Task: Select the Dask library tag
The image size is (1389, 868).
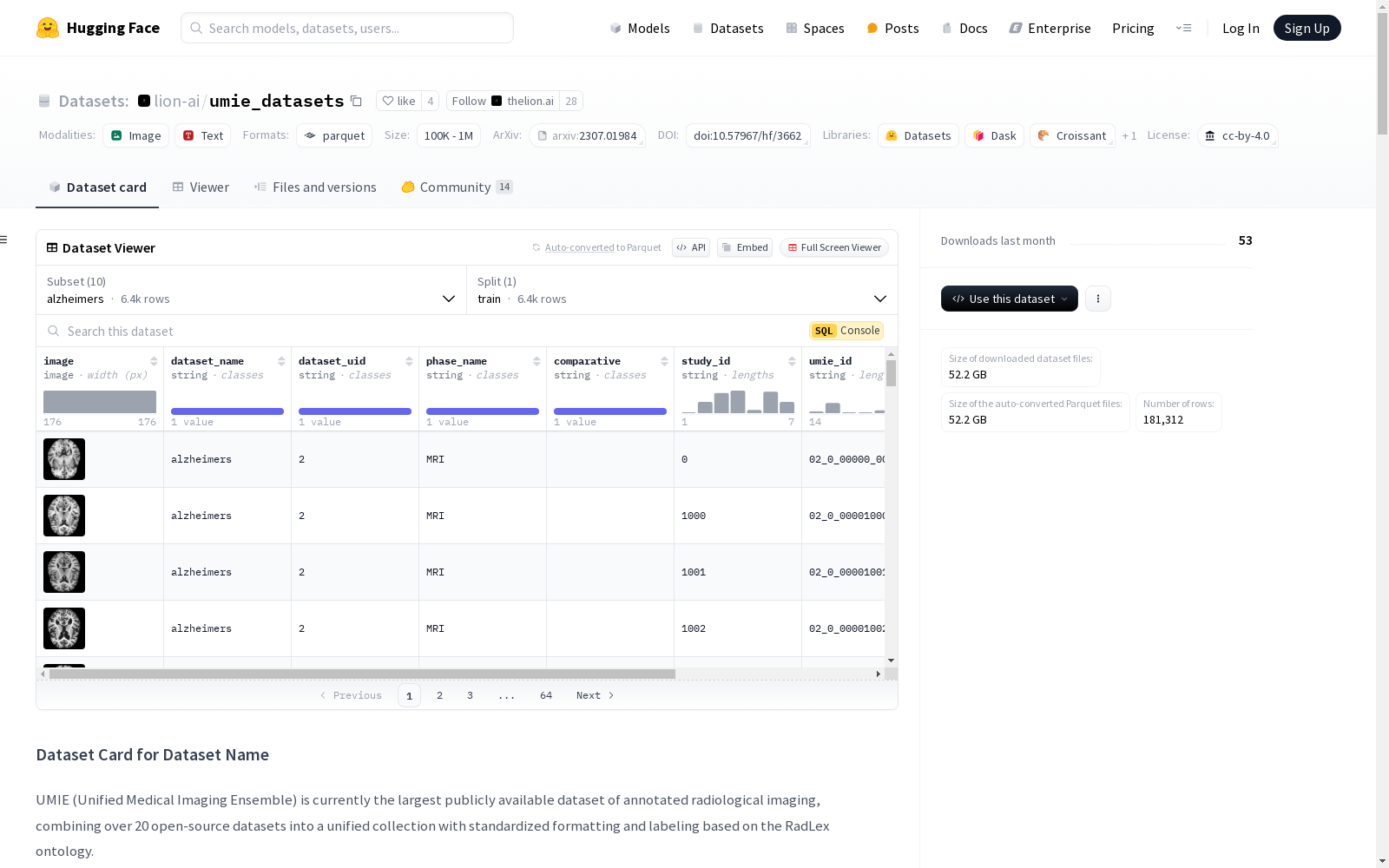Action: point(995,135)
